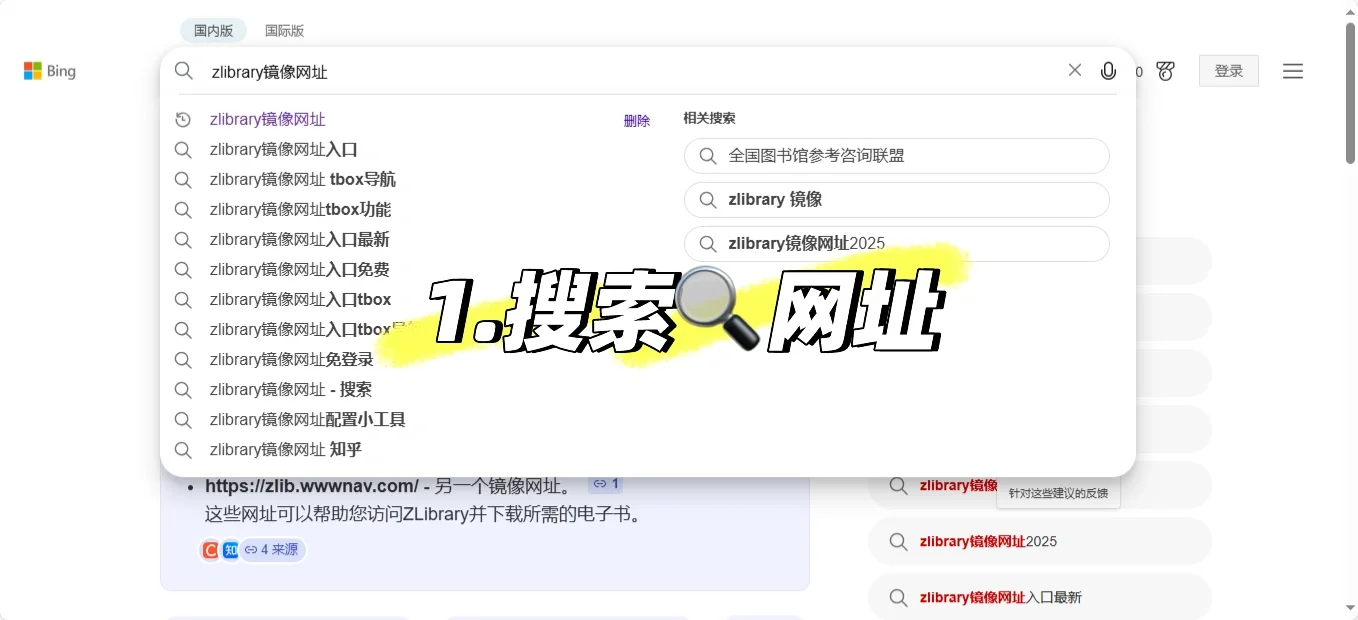This screenshot has height=620, width=1358.
Task: Select suggestion zlibrary镜像网址入口最新 in dropdown
Action: click(299, 240)
